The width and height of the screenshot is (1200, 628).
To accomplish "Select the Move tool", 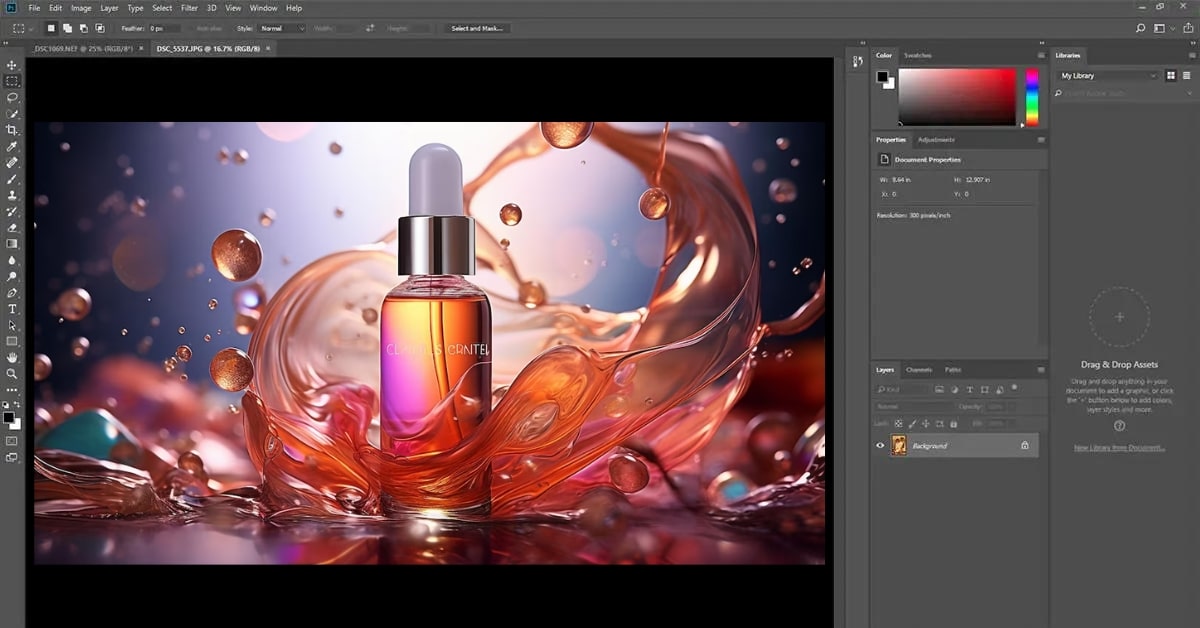I will click(12, 65).
